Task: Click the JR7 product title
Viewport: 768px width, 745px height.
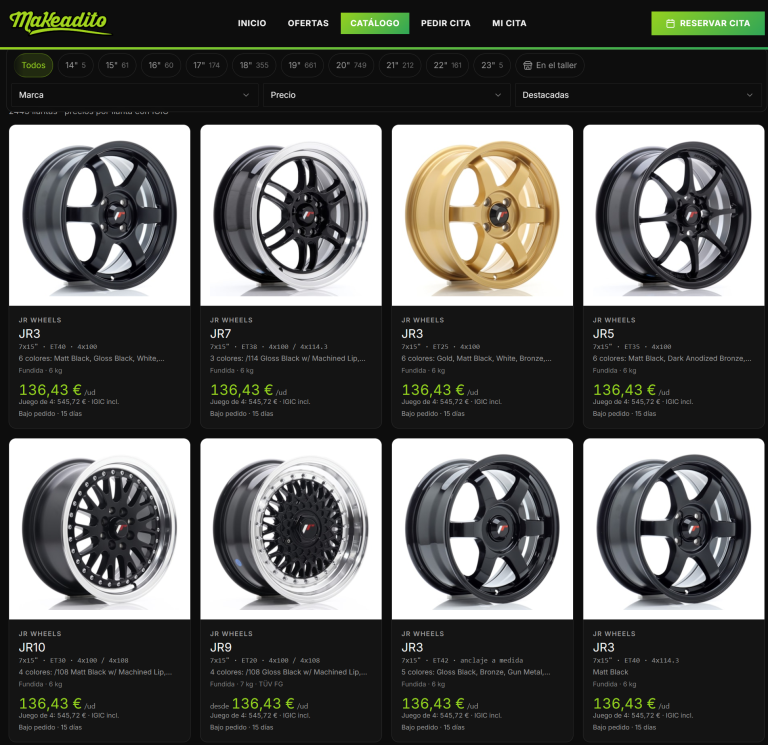Action: (220, 334)
